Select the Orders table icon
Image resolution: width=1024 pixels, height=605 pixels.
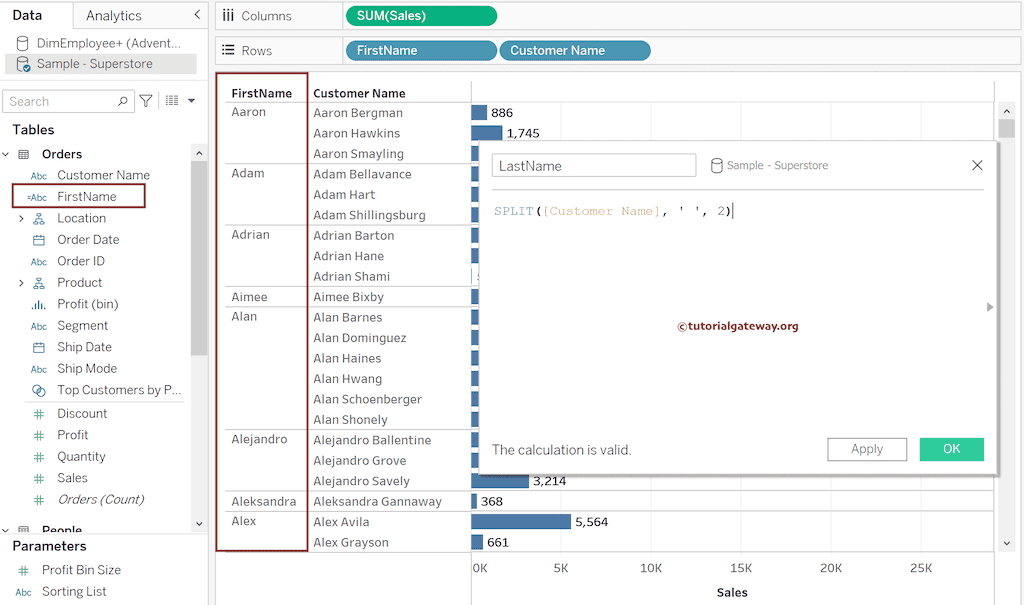coord(24,154)
